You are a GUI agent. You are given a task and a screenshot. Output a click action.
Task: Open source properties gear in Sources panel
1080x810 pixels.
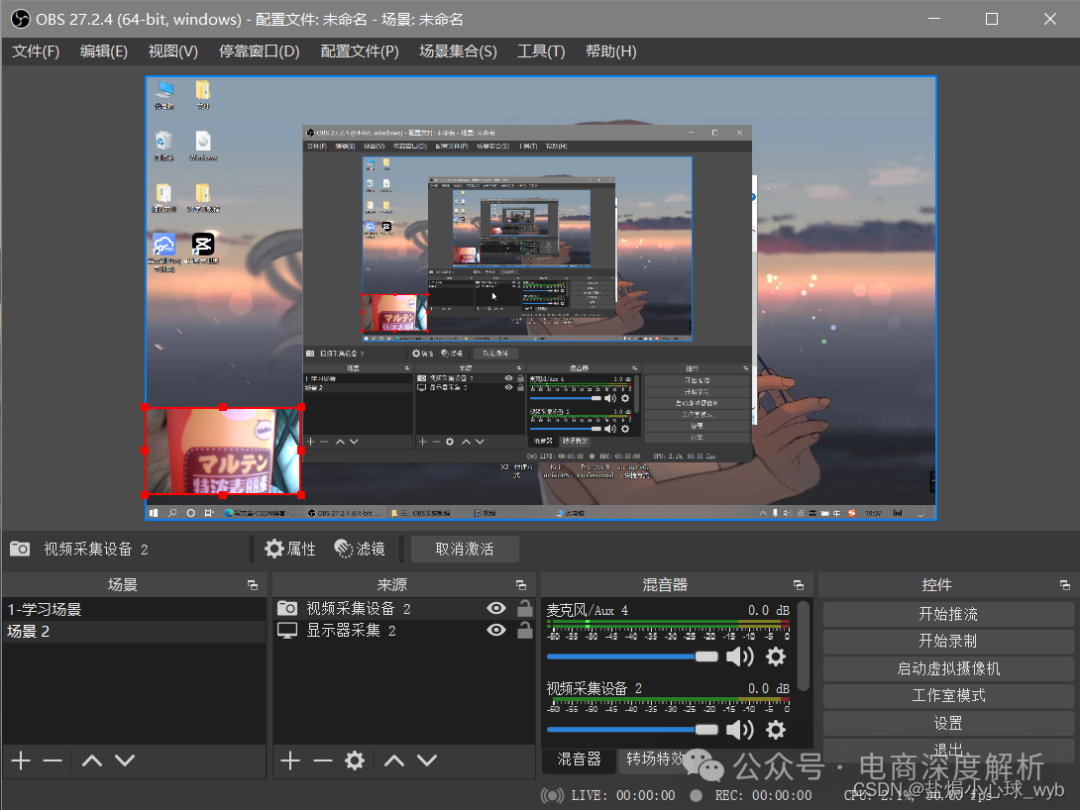coord(354,761)
